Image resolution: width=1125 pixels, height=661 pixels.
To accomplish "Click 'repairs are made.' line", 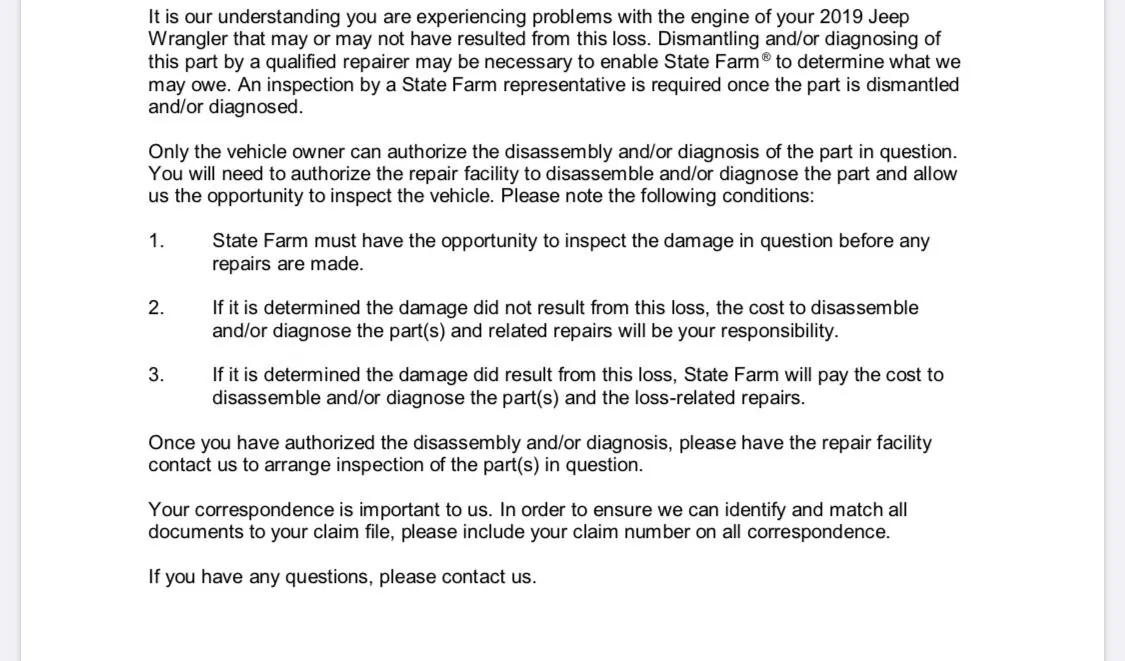I will pyautogui.click(x=288, y=264).
